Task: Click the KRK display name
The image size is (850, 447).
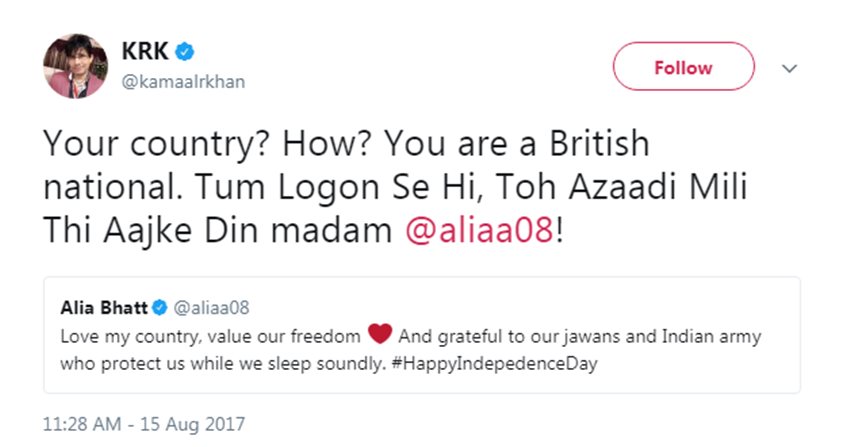Action: pos(144,52)
